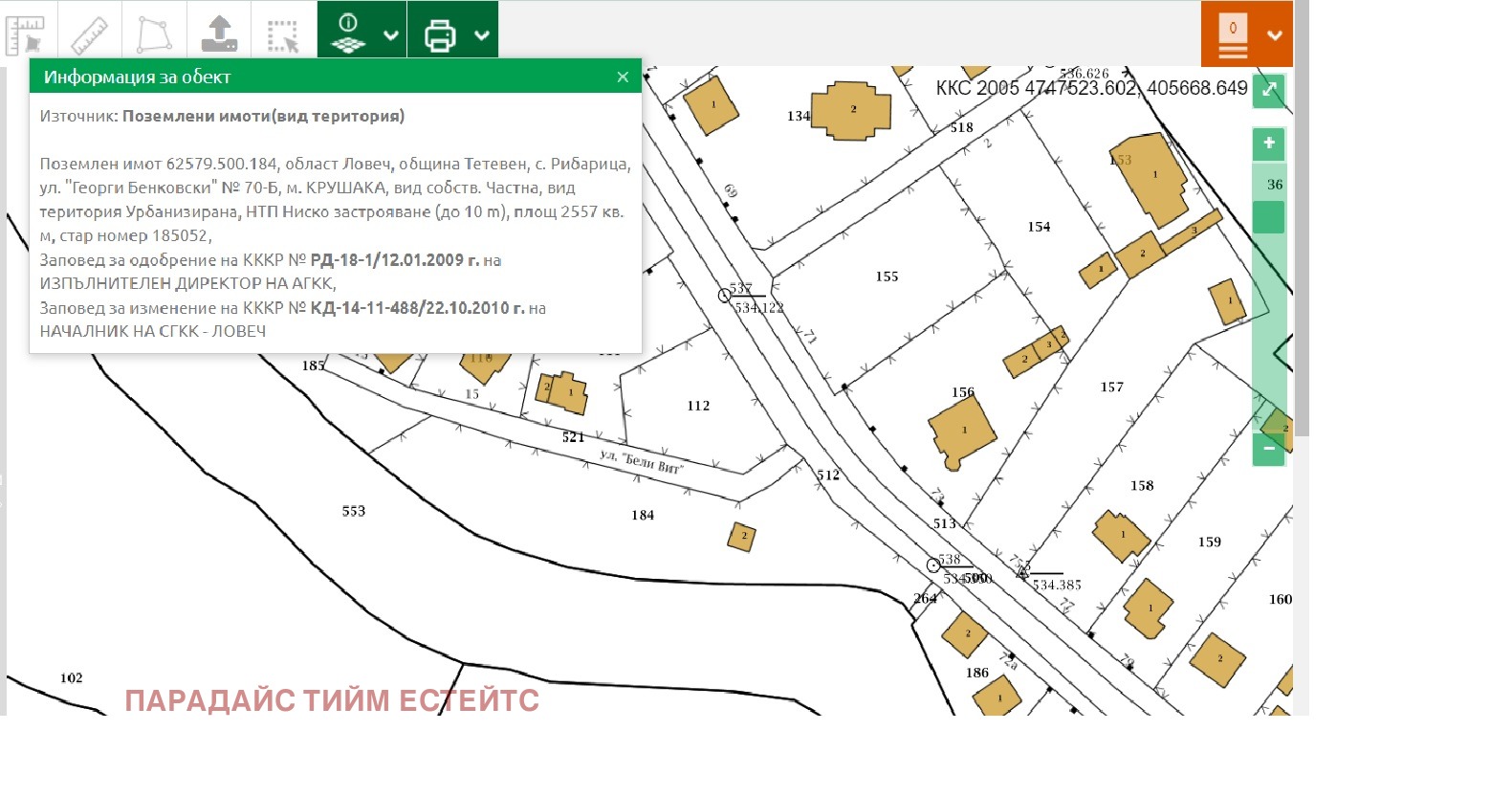Viewport: 1512px width, 797px height.
Task: Select the scale measurement tool
Action: point(26,34)
